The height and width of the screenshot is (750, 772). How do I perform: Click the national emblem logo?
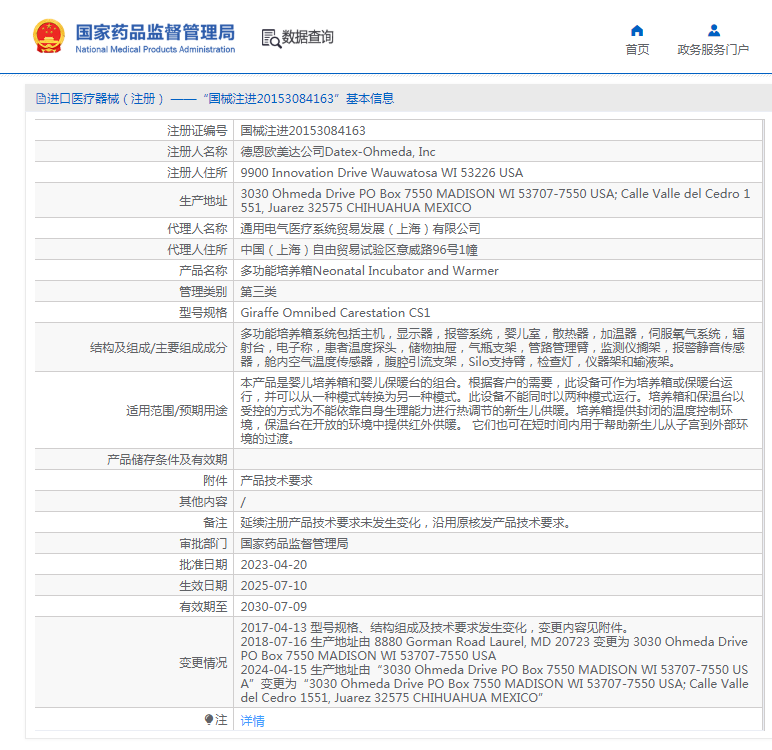(x=48, y=36)
